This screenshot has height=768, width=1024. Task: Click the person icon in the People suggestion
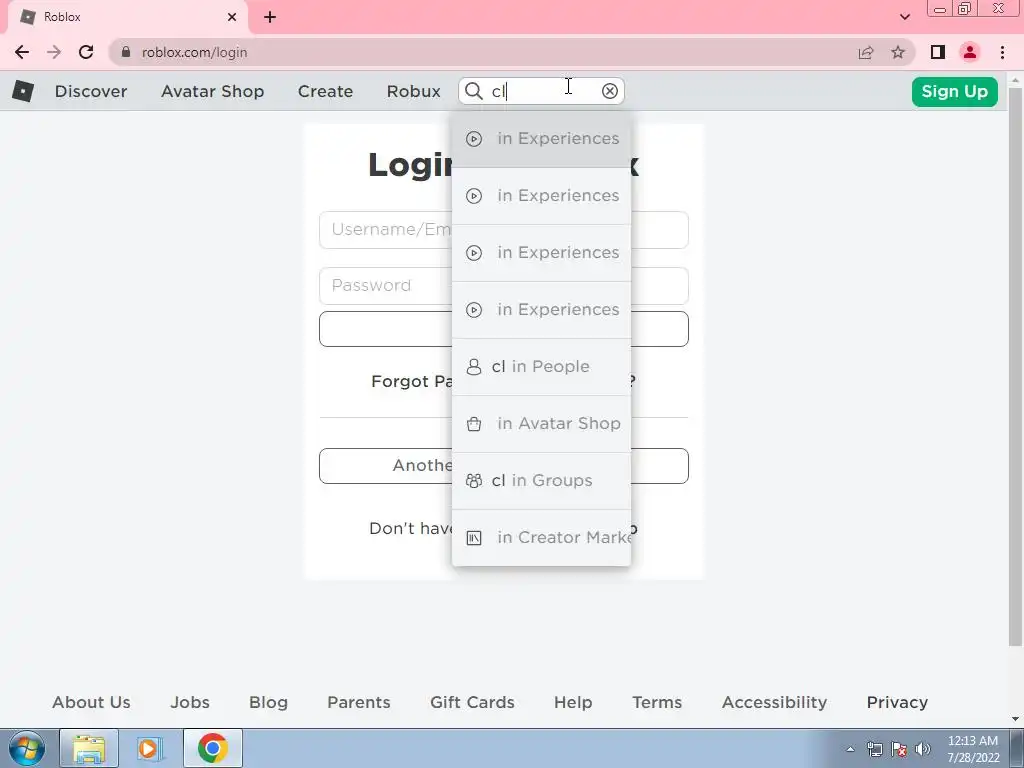[473, 367]
